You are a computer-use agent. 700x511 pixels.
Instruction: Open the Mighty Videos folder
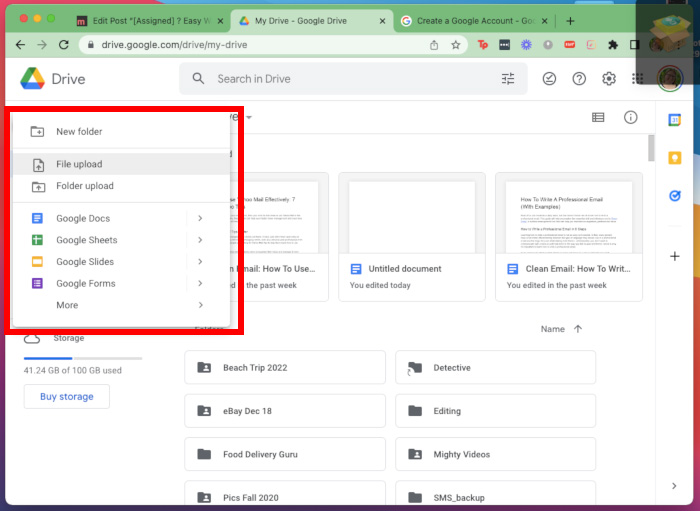coord(496,454)
